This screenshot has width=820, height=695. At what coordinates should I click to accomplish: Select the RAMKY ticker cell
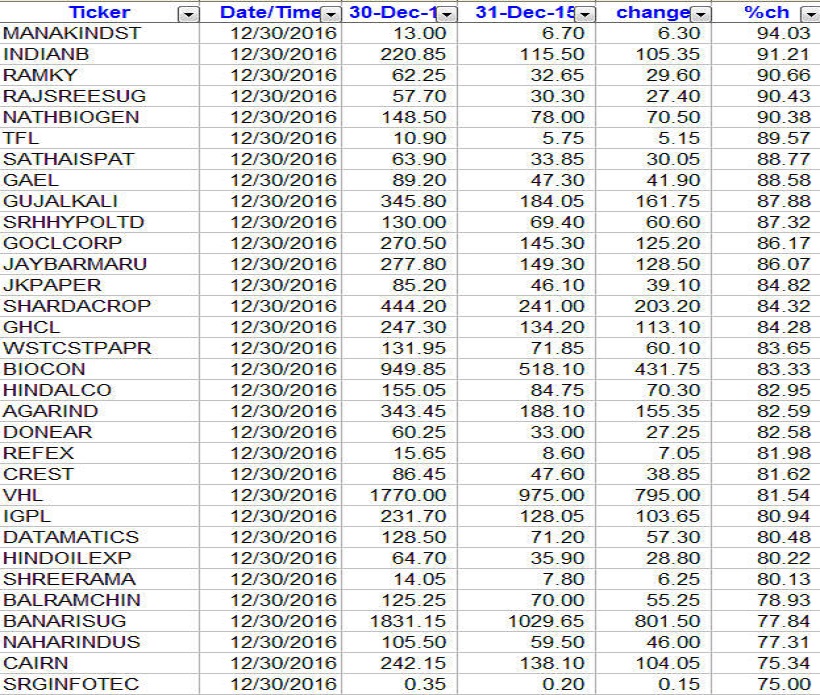pos(99,75)
